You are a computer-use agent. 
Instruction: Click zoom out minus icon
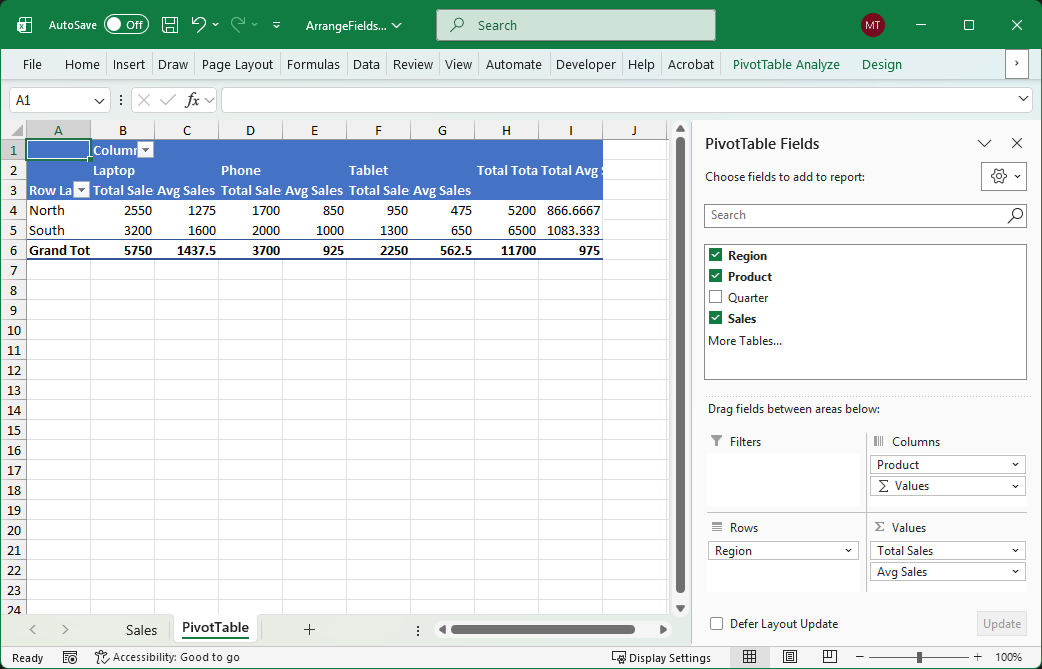coord(861,657)
